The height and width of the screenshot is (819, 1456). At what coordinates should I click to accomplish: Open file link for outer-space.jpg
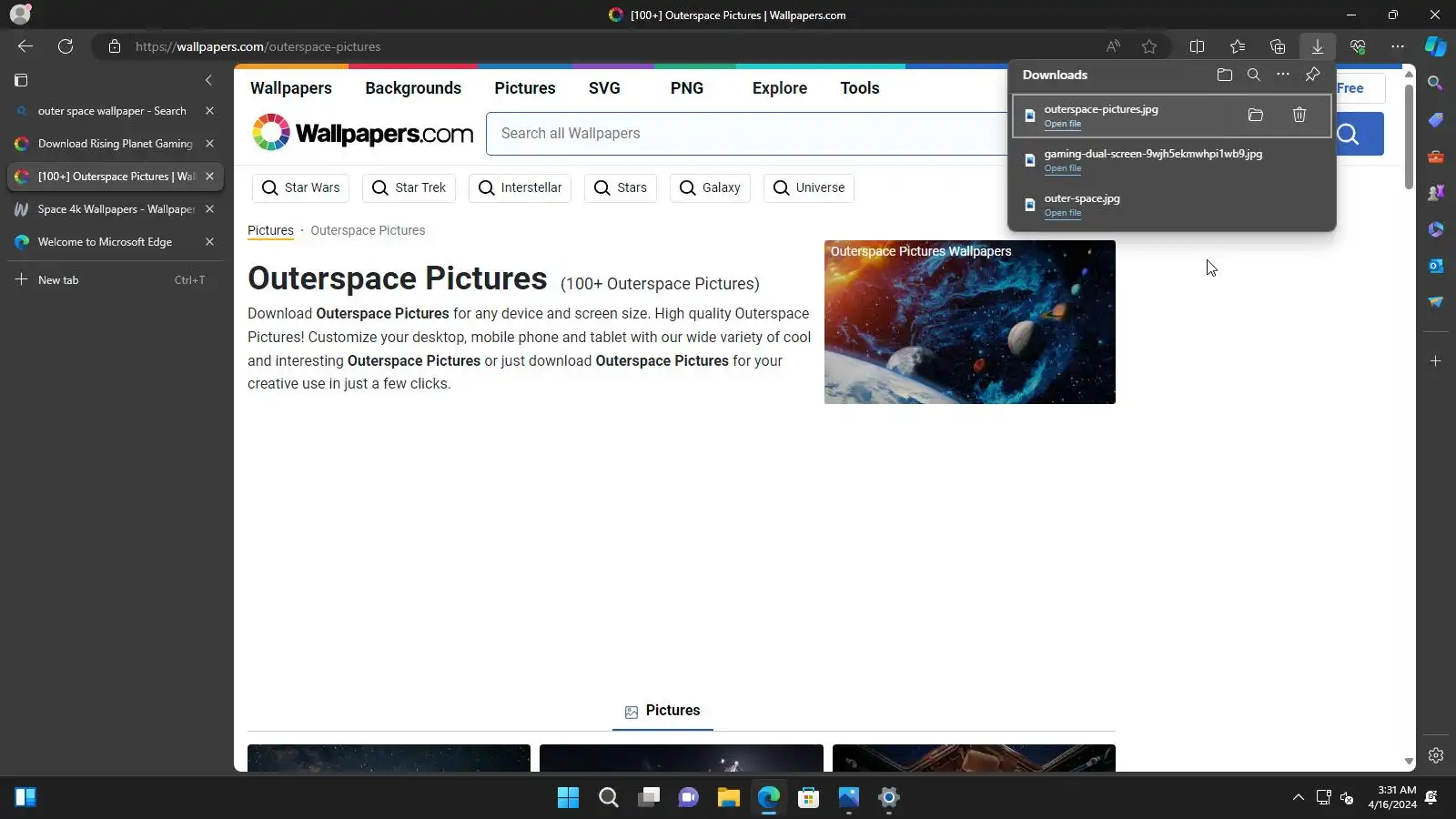[1063, 213]
